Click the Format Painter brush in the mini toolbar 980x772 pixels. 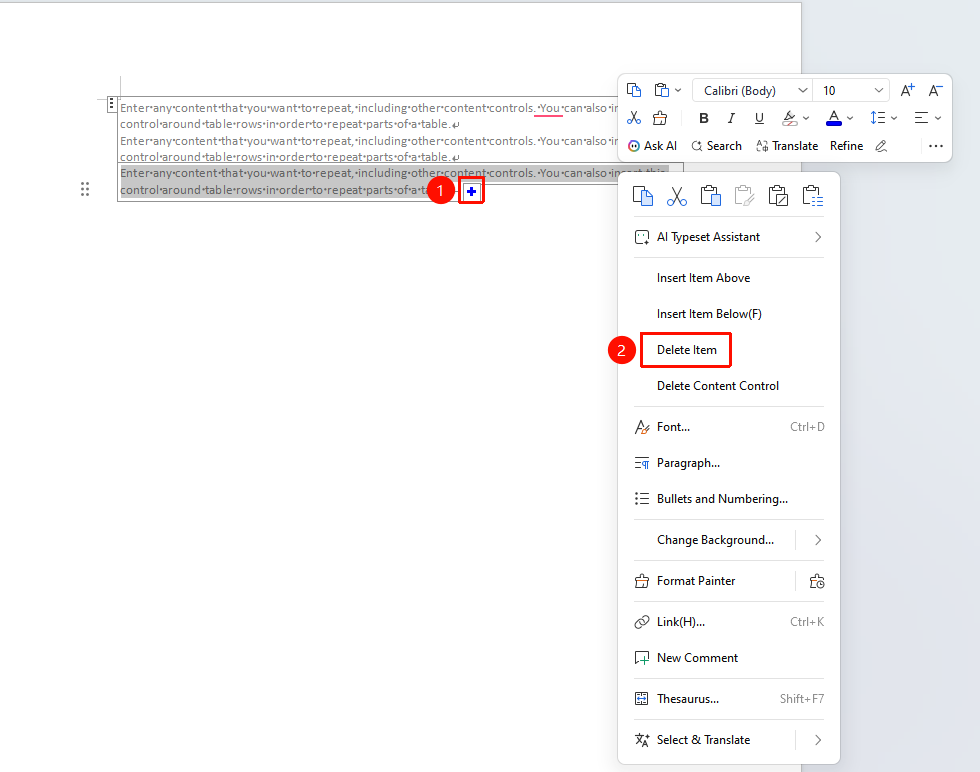660,118
